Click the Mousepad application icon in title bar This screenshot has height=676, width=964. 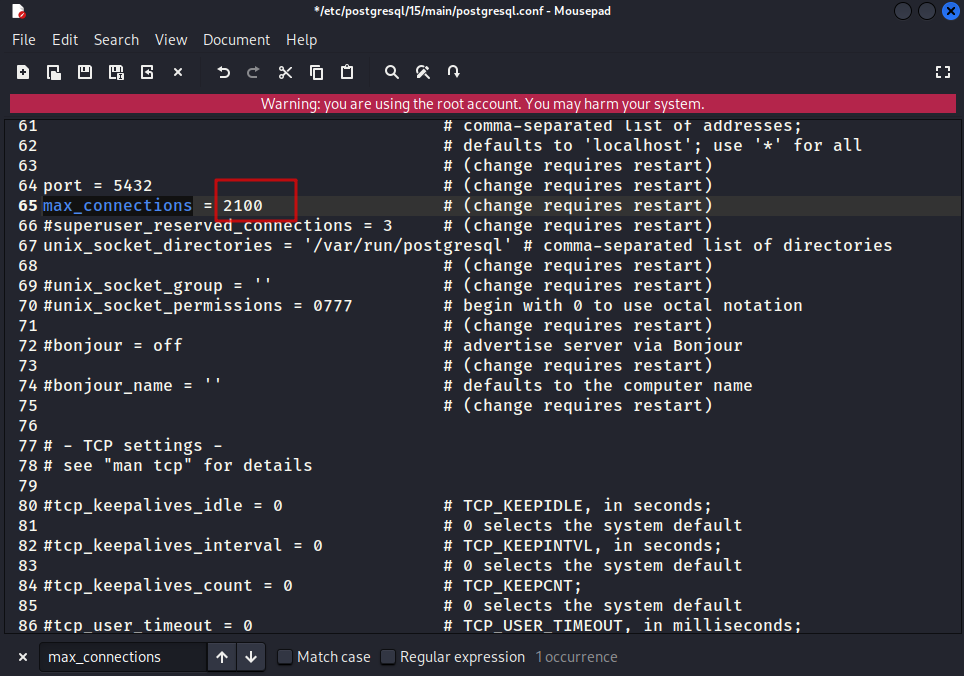point(18,11)
